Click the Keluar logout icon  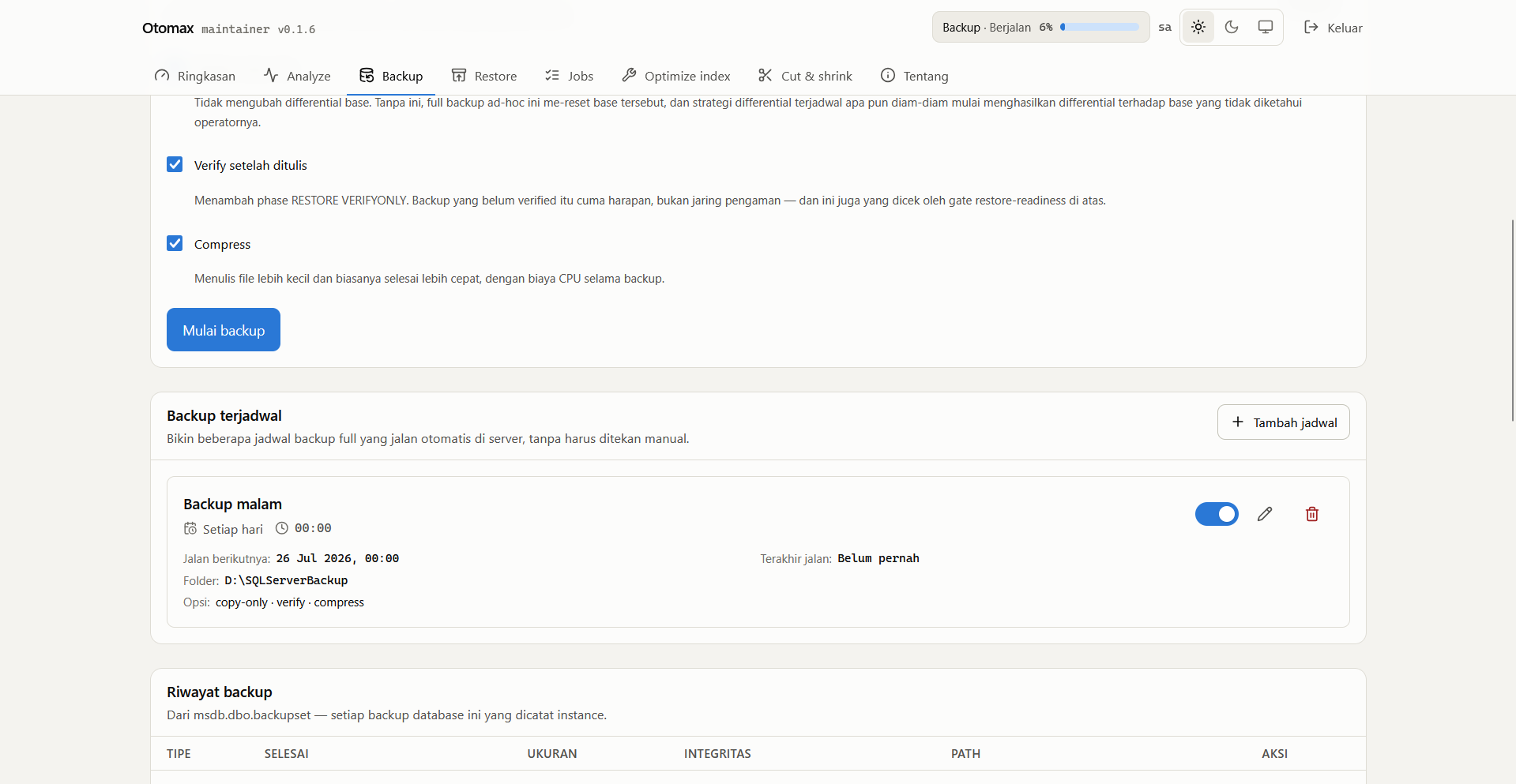1311,28
